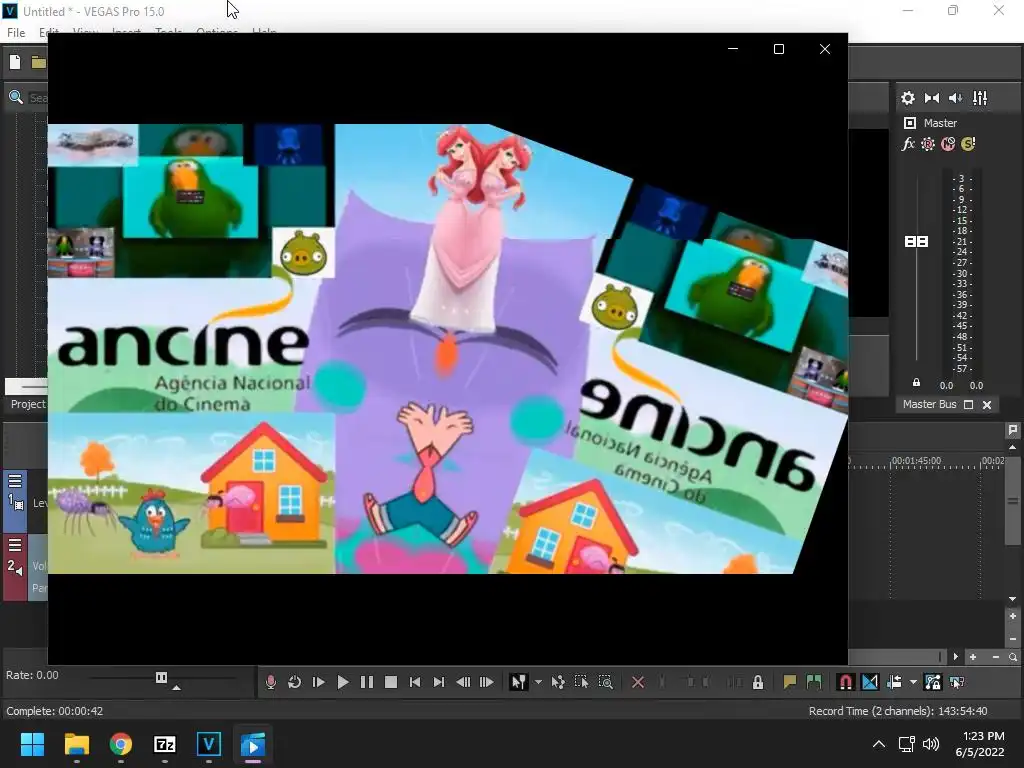Zoom out track height minus button
Screen dimensions: 1024x768
pos(1012,639)
